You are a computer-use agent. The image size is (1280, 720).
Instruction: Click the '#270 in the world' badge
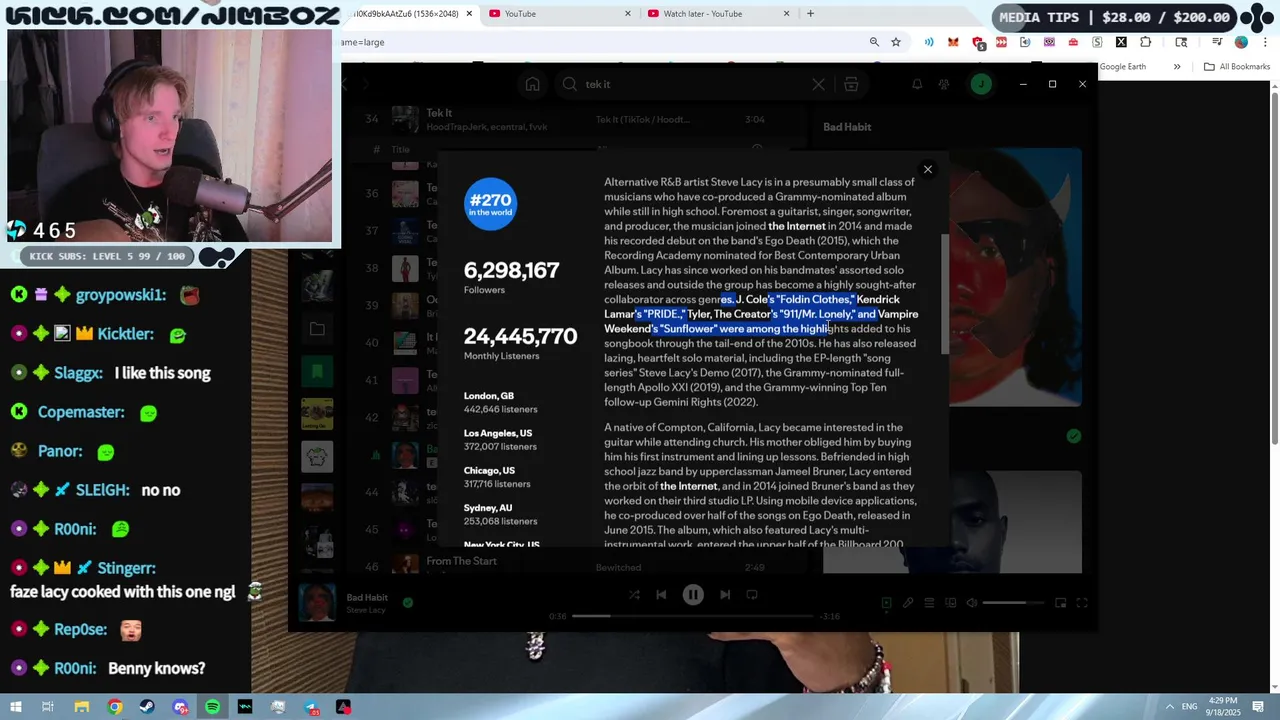point(490,204)
